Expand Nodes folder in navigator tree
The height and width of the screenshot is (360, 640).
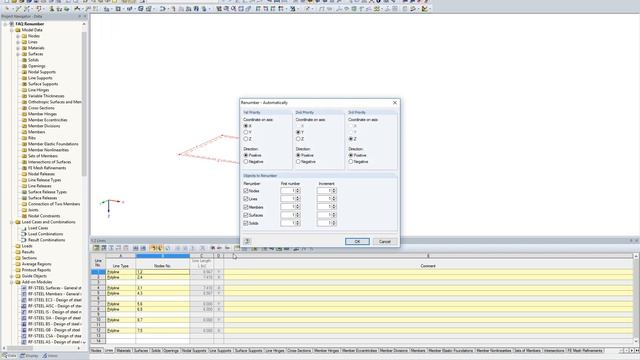tap(18, 36)
